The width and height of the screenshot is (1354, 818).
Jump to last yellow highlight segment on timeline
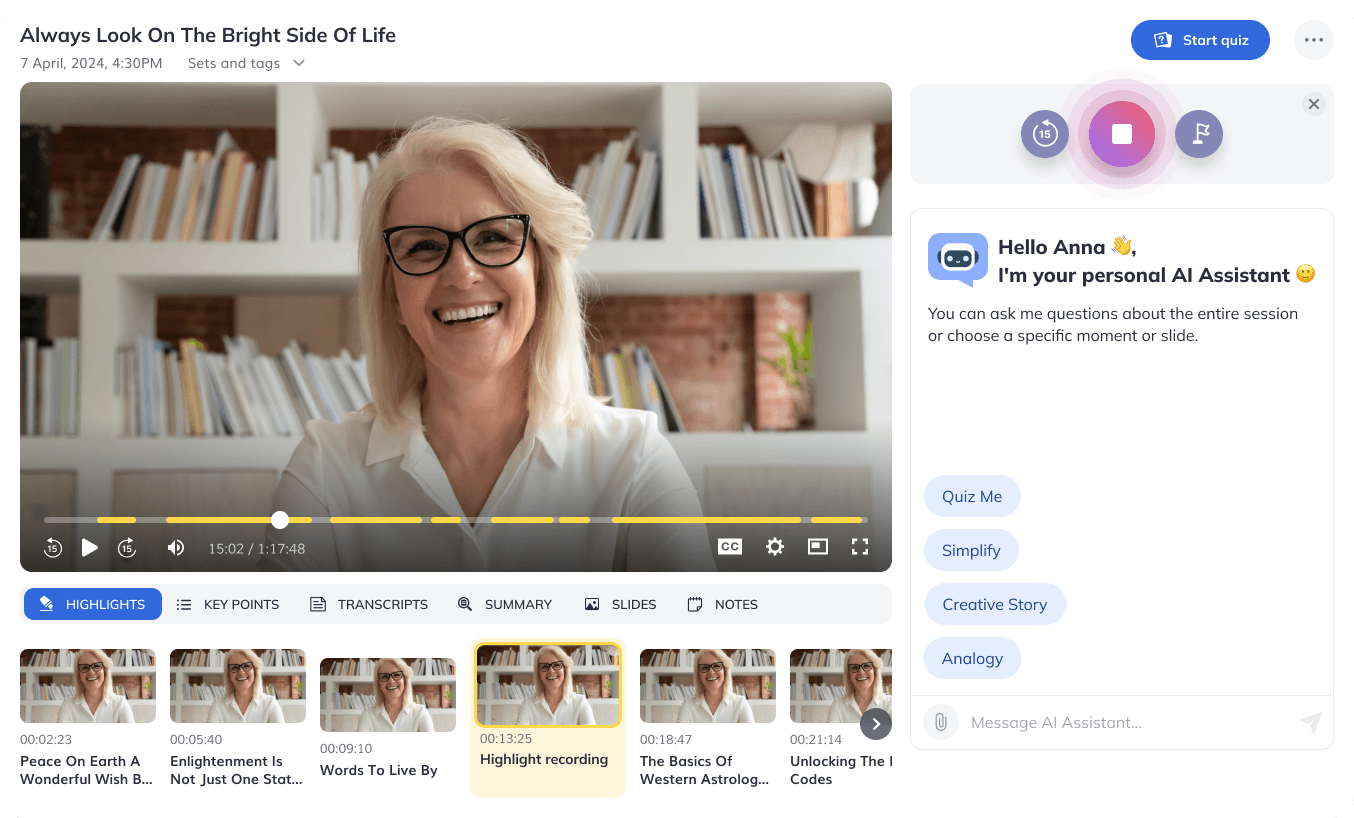[x=837, y=520]
